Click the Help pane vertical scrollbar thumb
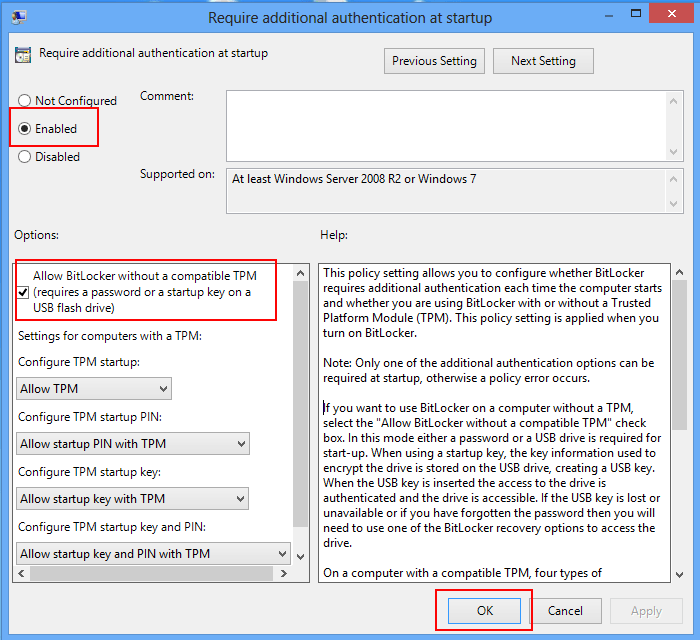 pyautogui.click(x=679, y=355)
